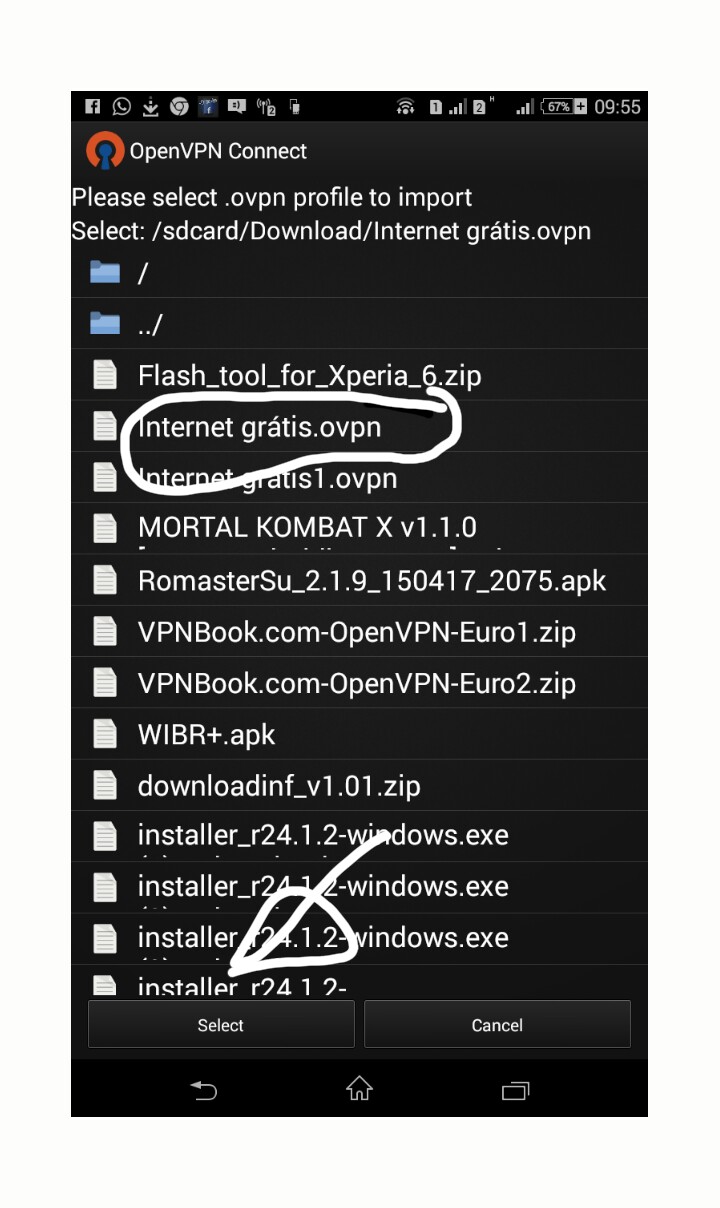Tap the Facebook notification icon in status bar
This screenshot has height=1208, width=720.
[x=92, y=106]
